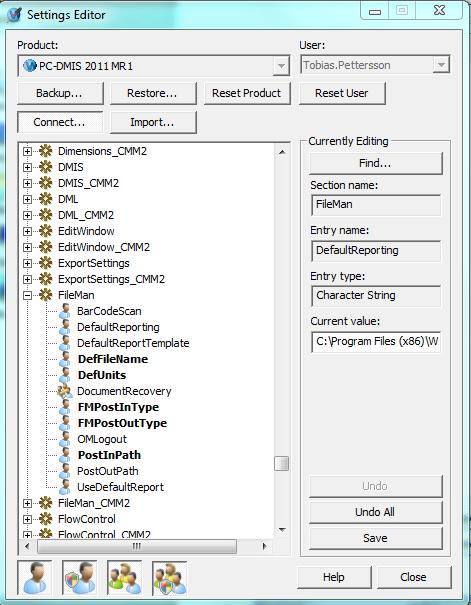
Task: Open the Connect... dialog
Action: [60, 122]
